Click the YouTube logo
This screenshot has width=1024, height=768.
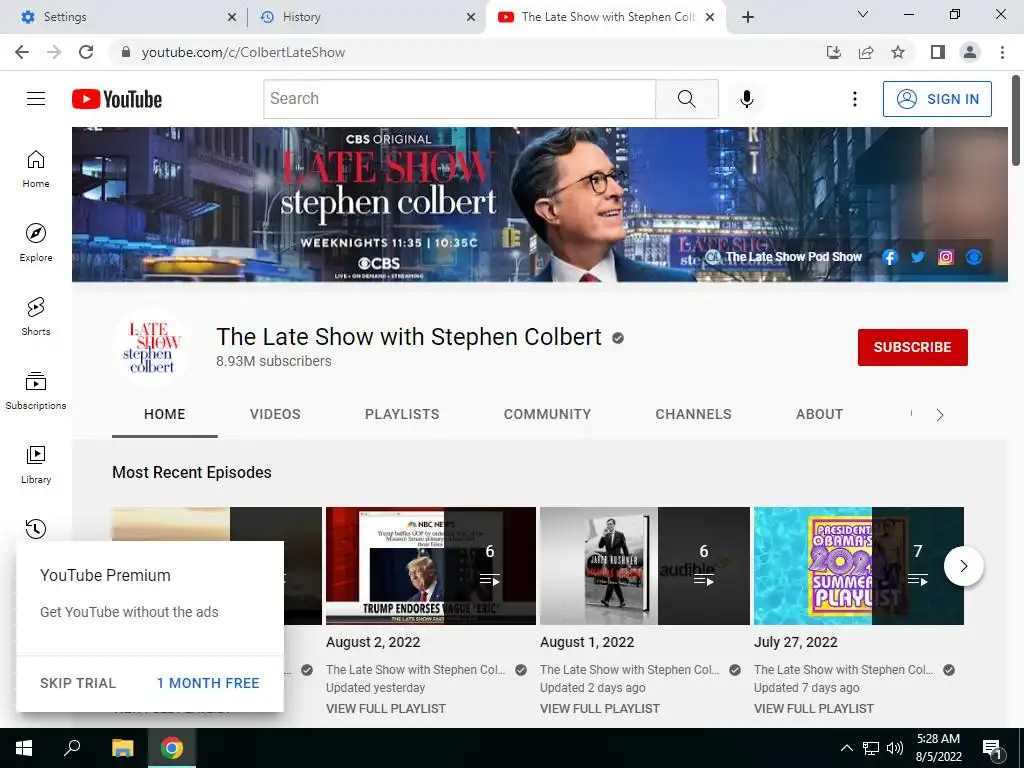[117, 99]
